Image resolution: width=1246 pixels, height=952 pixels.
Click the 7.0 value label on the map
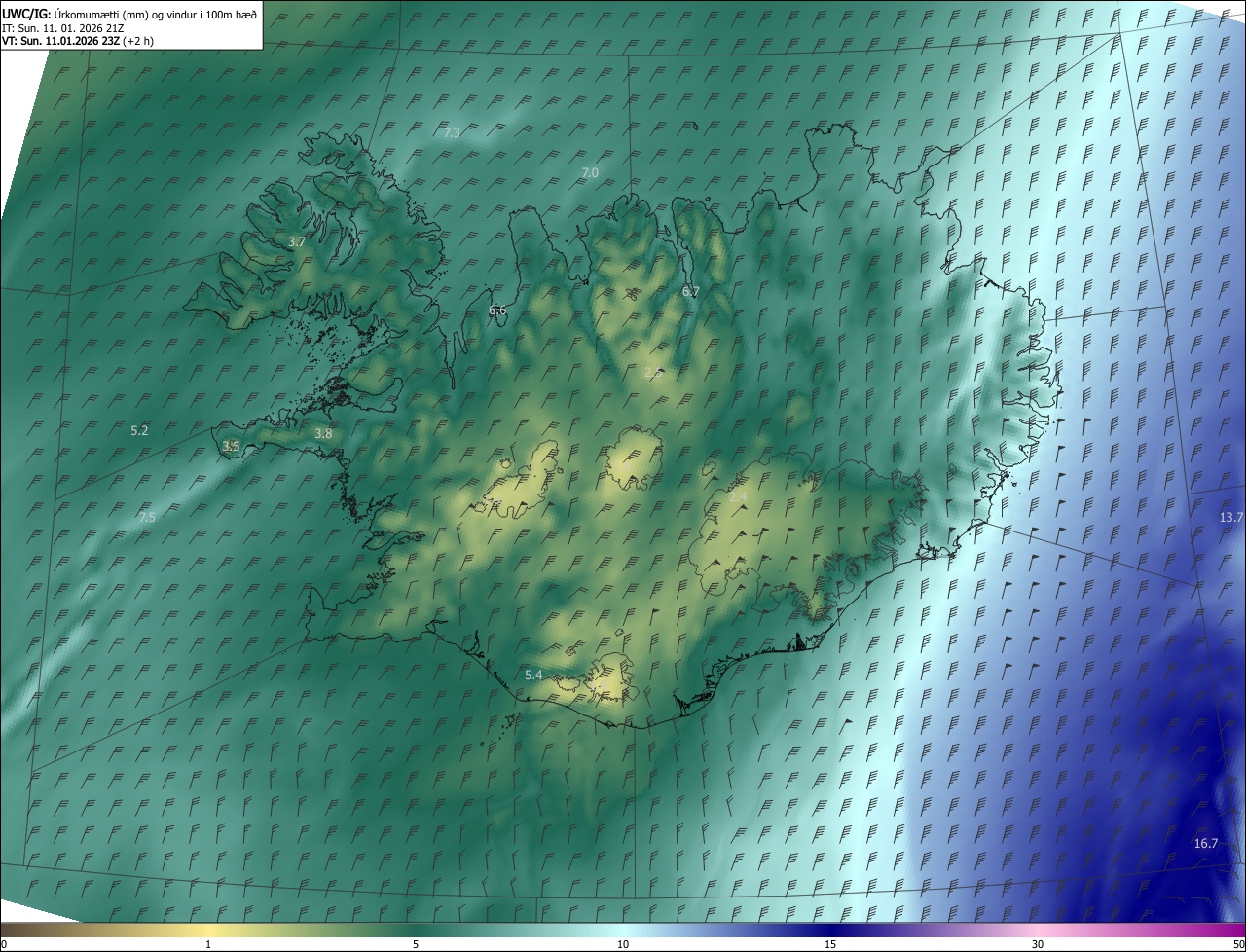pos(590,172)
